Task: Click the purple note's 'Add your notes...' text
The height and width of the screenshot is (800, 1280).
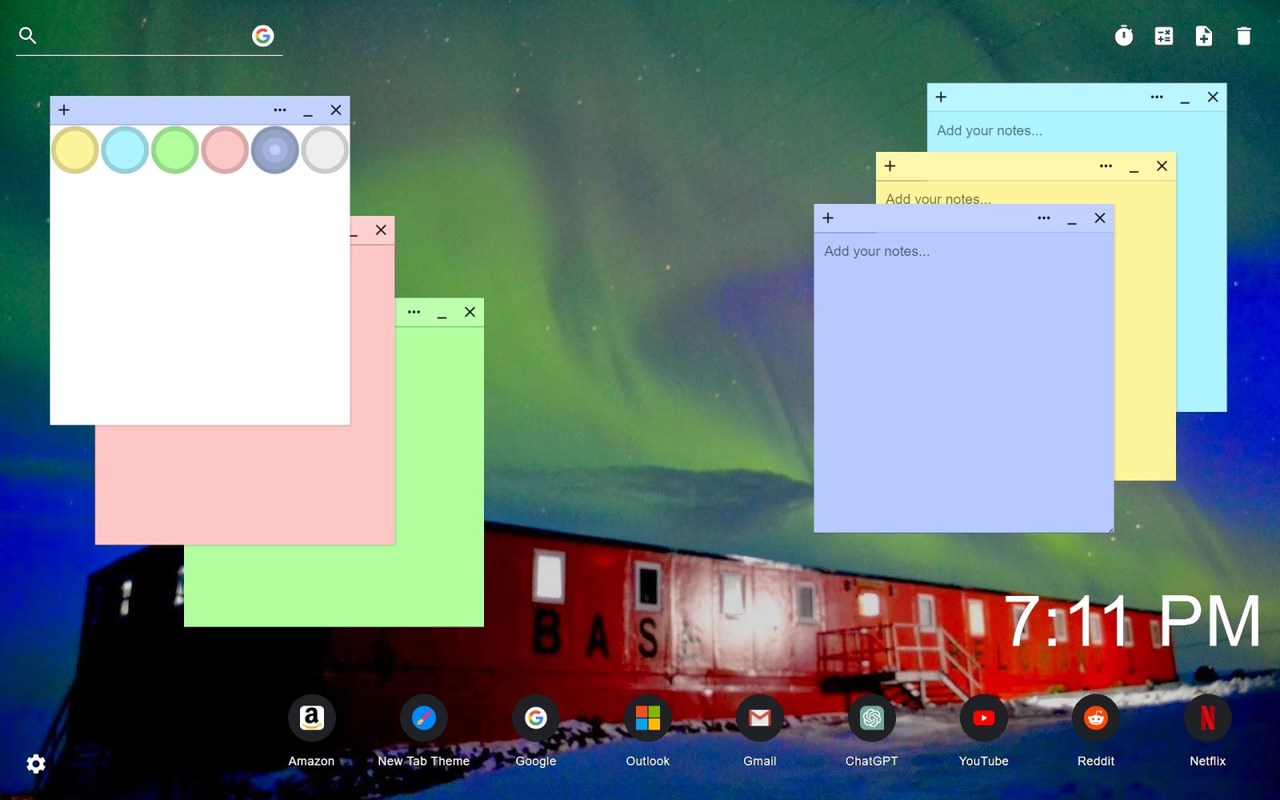Action: coord(877,251)
